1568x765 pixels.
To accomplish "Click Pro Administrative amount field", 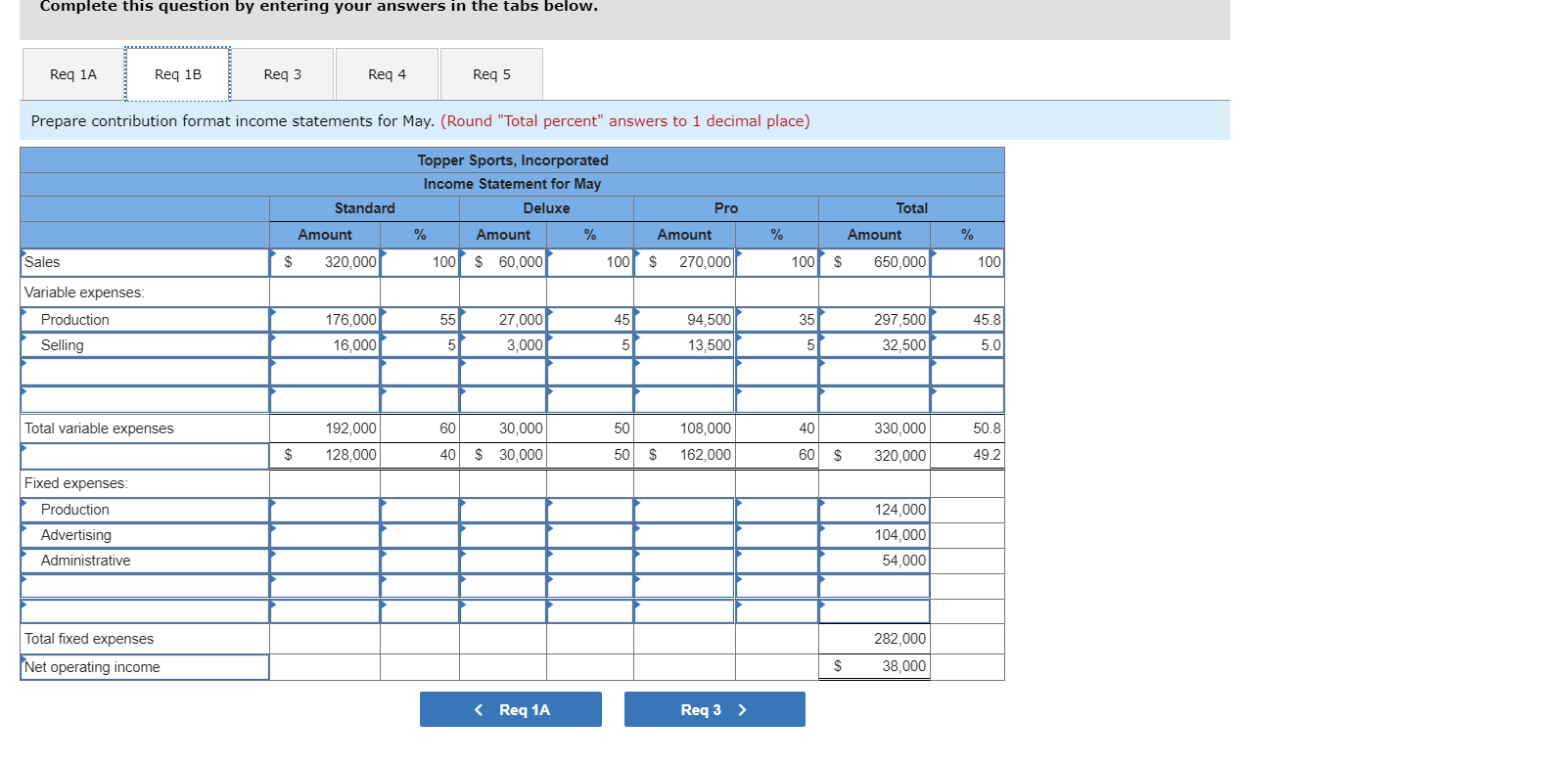I will pyautogui.click(x=684, y=561).
